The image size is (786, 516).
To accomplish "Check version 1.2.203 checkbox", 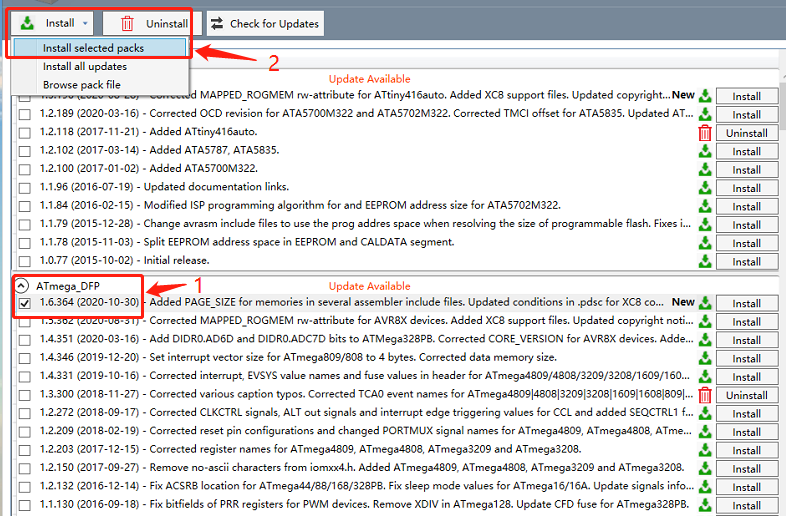I will point(25,450).
